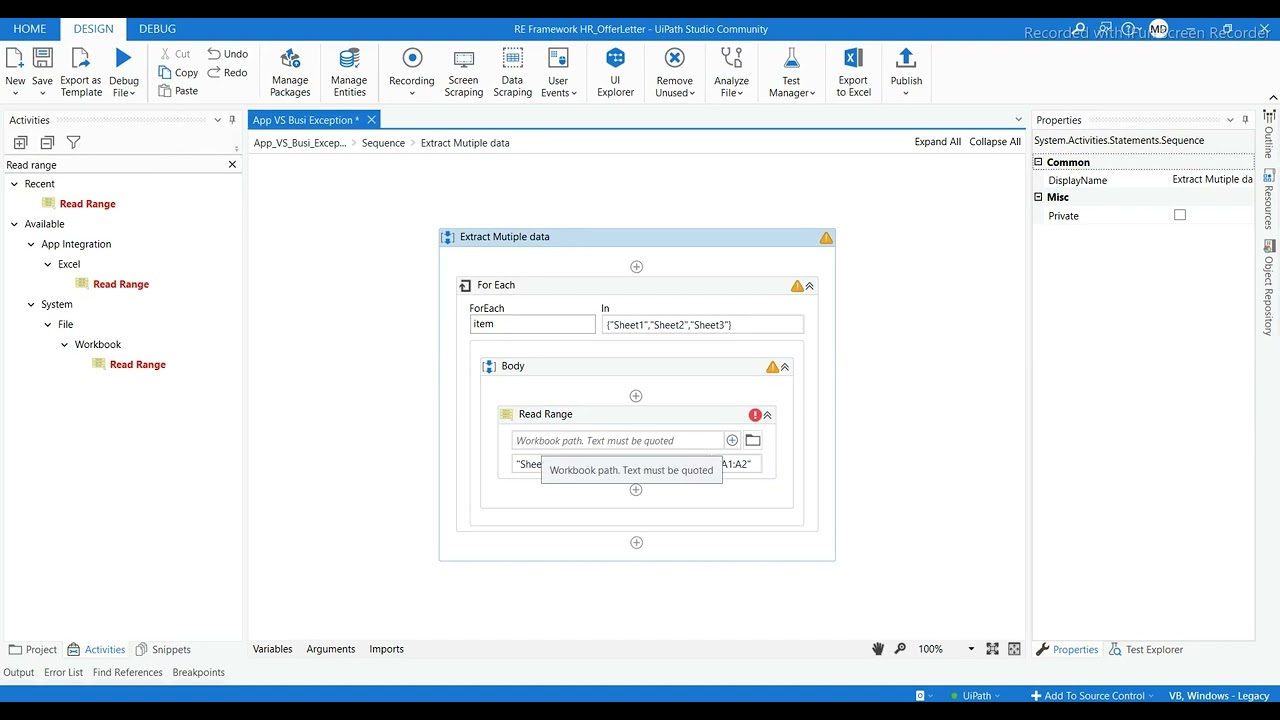Switch to the HOME tab

pyautogui.click(x=30, y=29)
